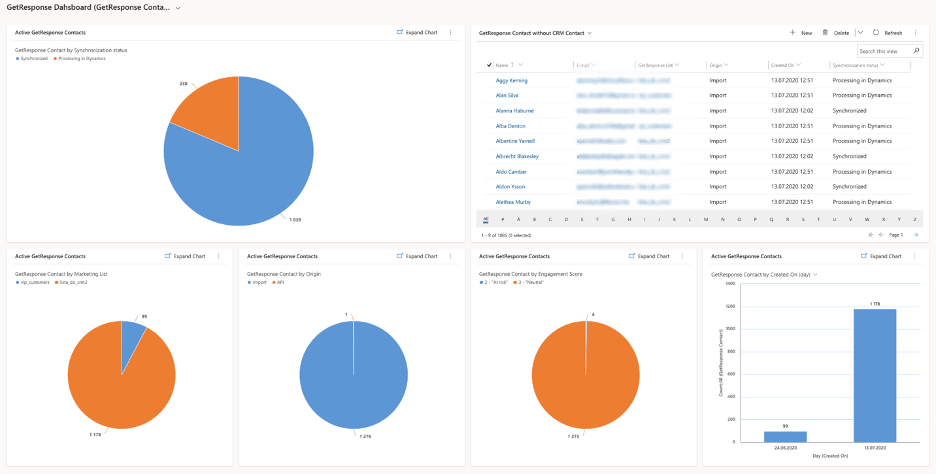Open the GetResponse List column dropdown
Image resolution: width=936 pixels, height=474 pixels.
tap(677, 65)
